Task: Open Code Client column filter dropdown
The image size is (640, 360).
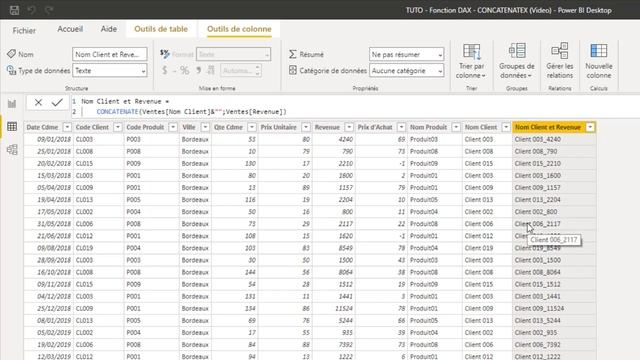Action: (118, 127)
